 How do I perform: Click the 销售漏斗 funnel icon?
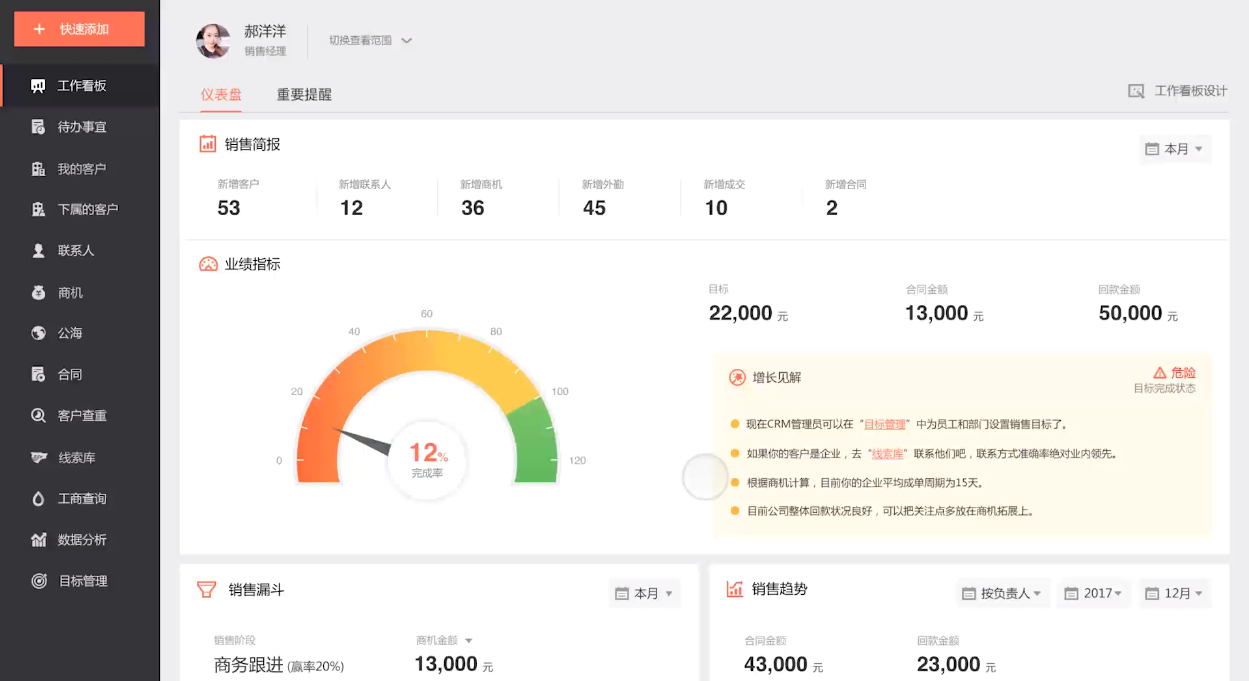[x=207, y=590]
